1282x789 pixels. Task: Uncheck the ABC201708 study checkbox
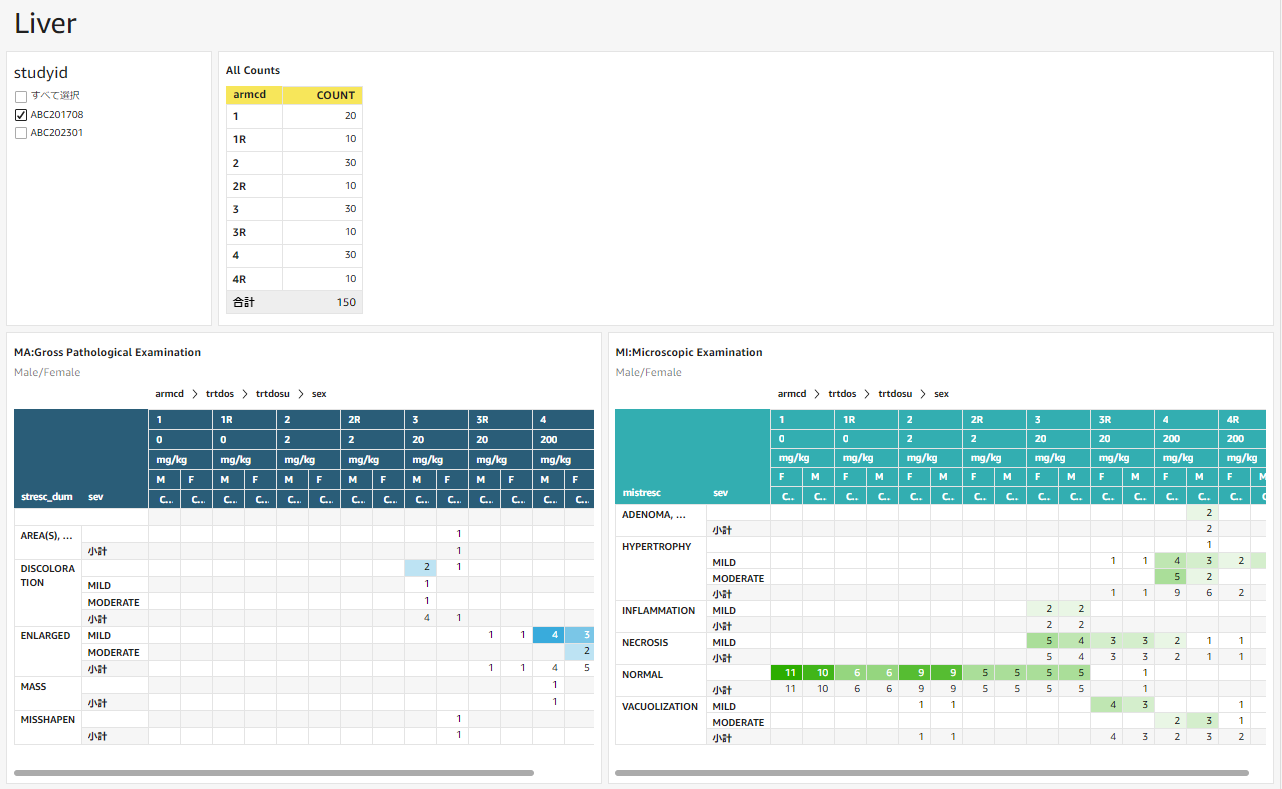point(21,114)
